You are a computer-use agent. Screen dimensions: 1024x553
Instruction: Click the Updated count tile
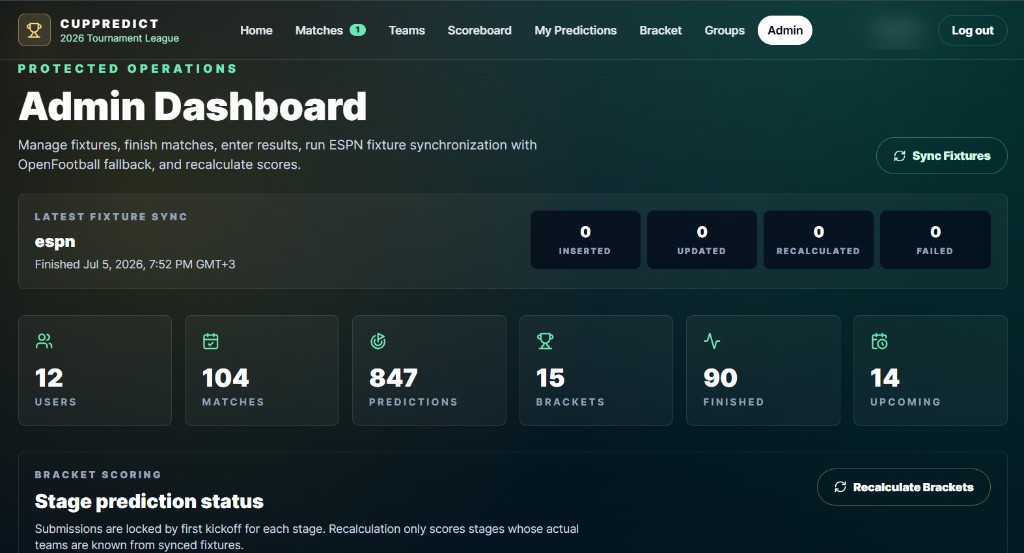702,240
